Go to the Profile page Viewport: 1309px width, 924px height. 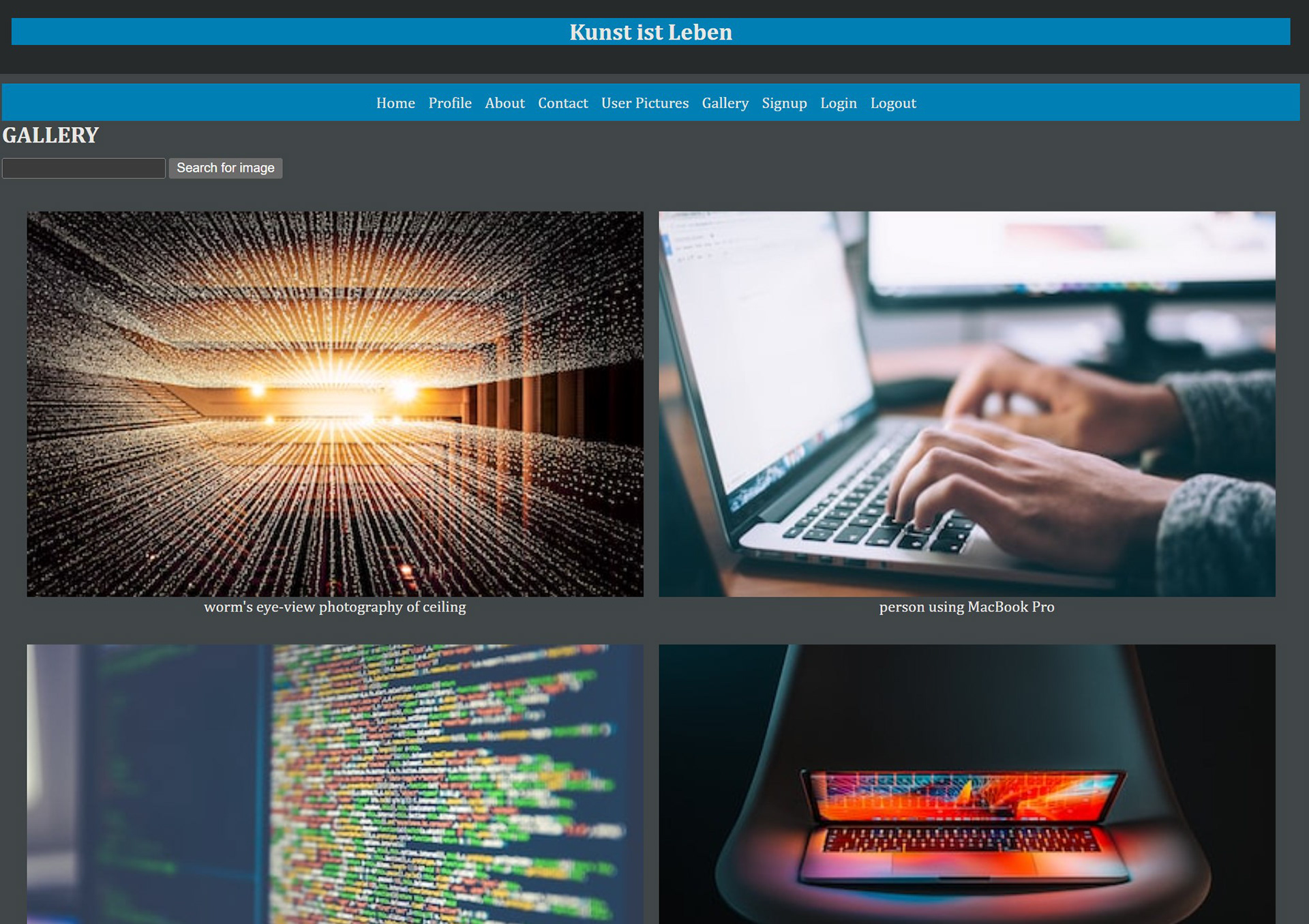tap(450, 103)
